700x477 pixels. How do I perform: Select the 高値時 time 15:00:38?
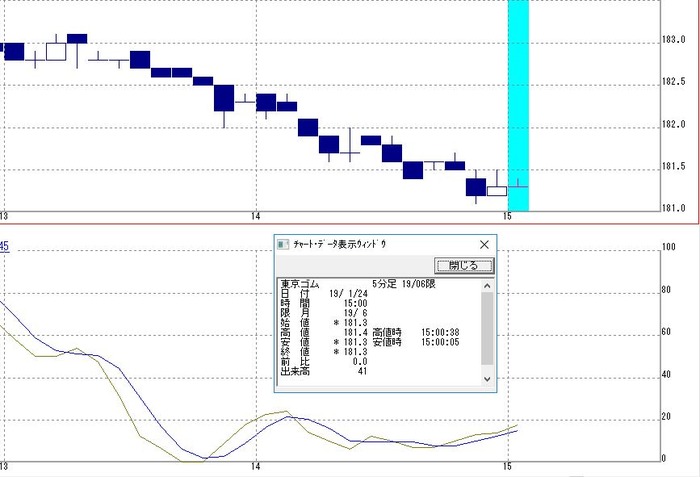coord(440,332)
